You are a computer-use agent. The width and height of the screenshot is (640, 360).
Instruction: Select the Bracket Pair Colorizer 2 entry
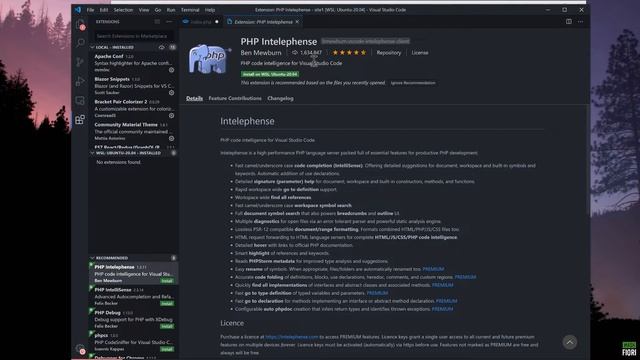(133, 109)
